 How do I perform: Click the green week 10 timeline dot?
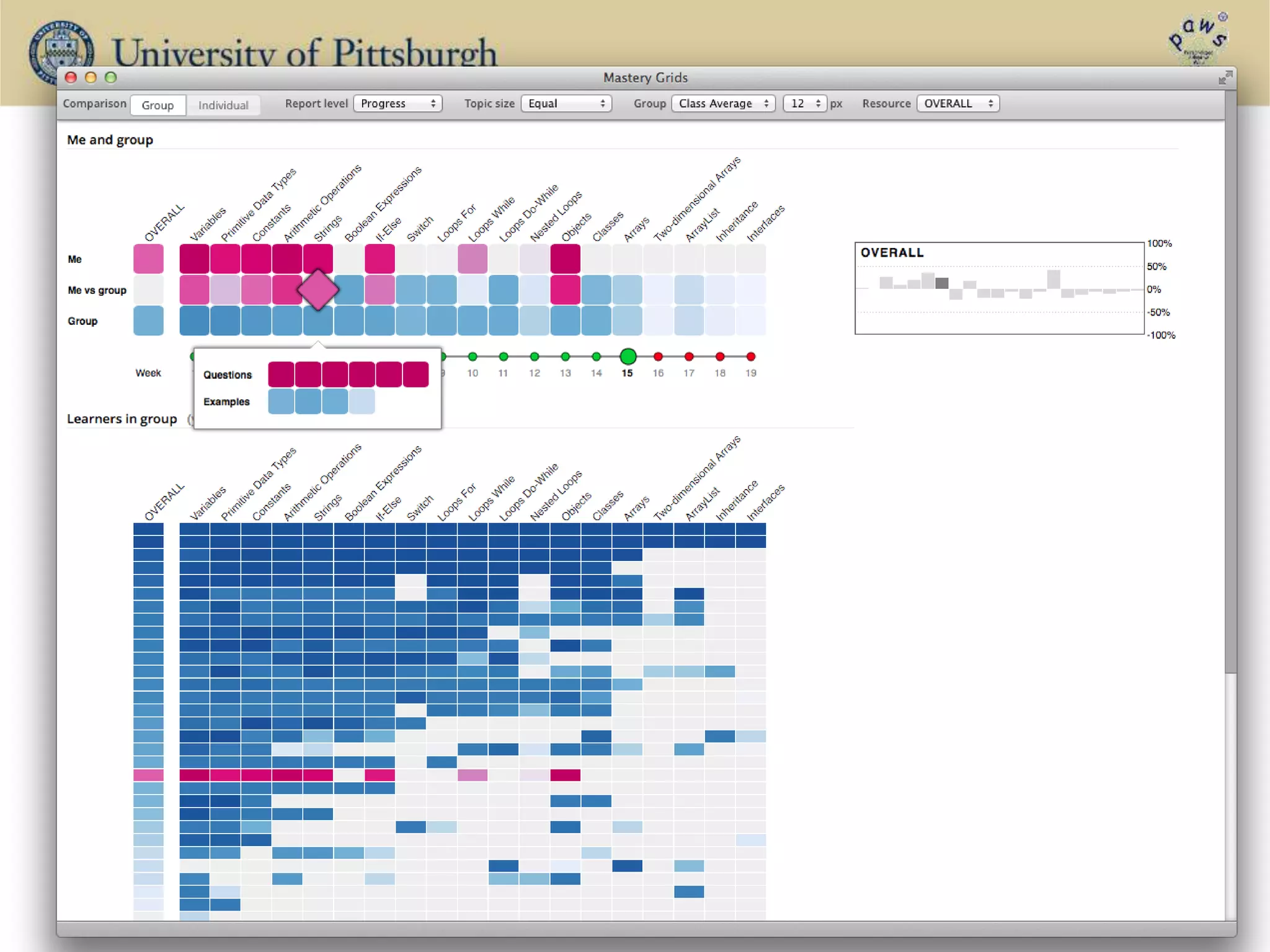[x=473, y=356]
